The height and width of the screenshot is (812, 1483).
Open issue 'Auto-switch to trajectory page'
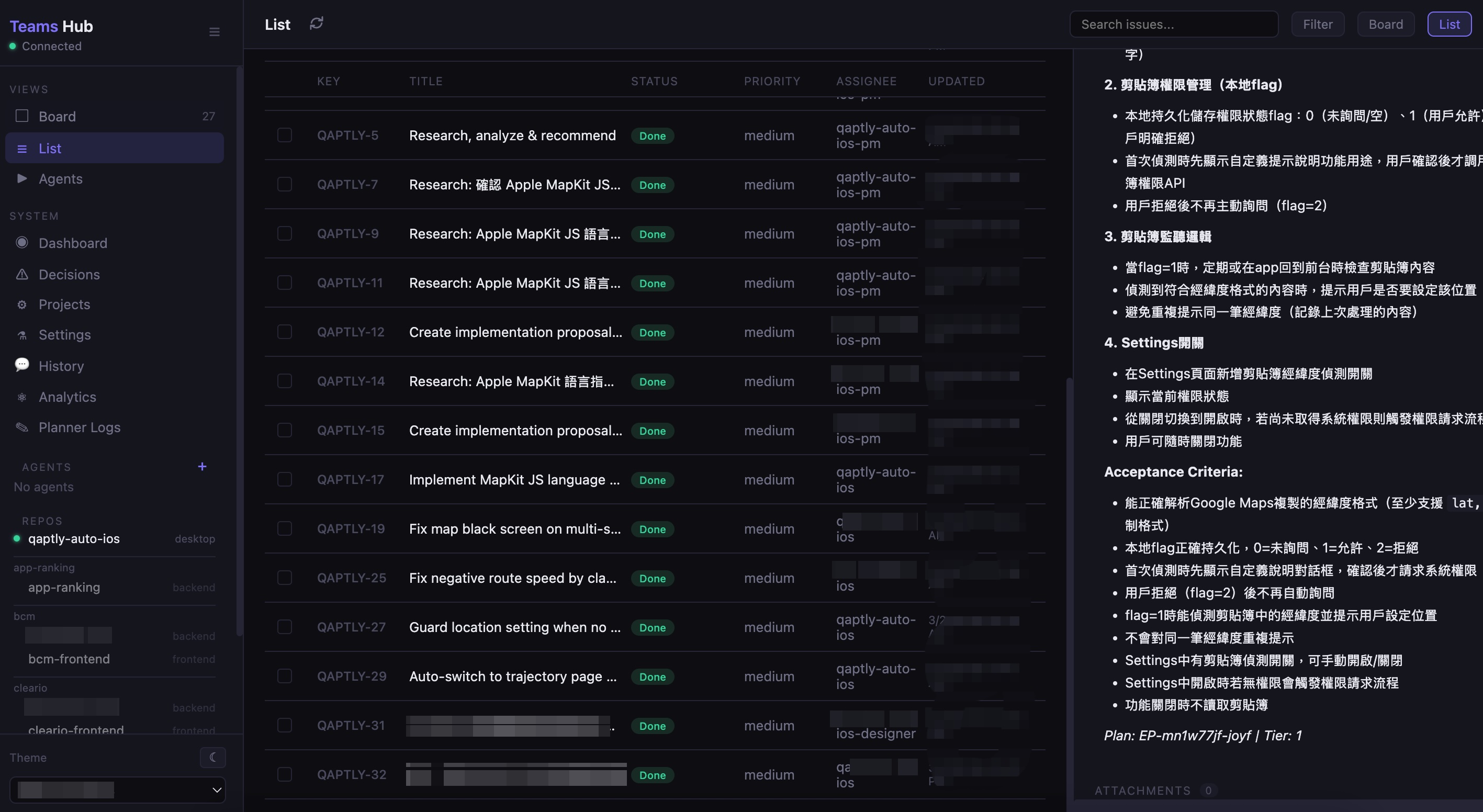pos(513,676)
